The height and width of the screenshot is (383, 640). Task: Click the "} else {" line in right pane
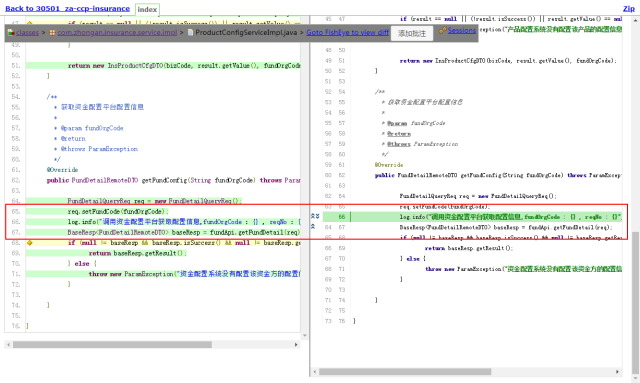413,258
